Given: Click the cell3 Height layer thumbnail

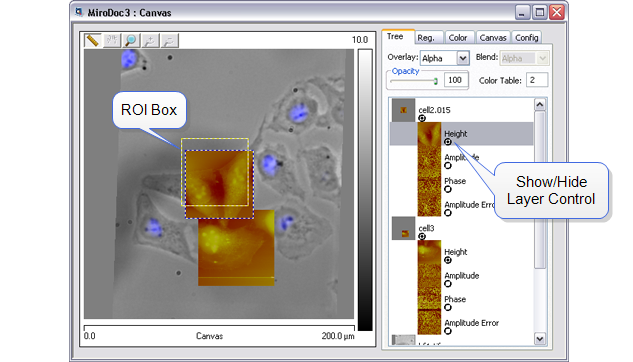Looking at the screenshot, I should 429,252.
